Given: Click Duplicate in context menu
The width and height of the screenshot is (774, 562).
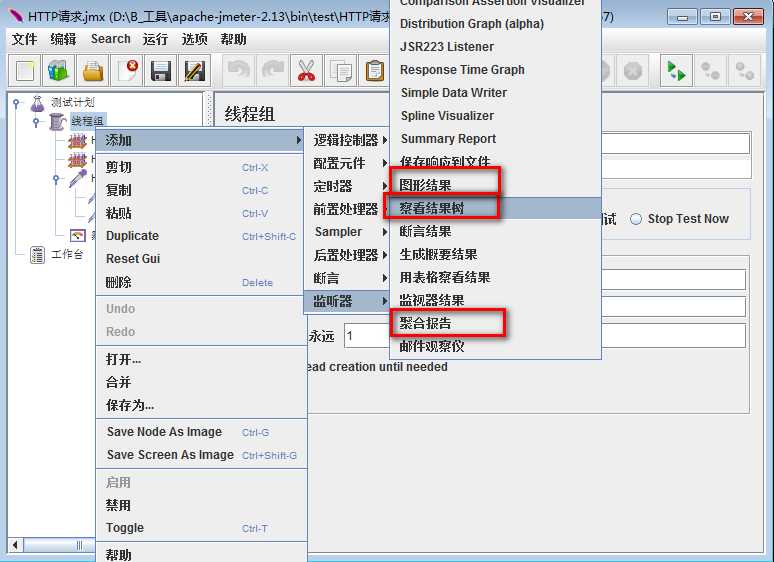Looking at the screenshot, I should point(201,236).
